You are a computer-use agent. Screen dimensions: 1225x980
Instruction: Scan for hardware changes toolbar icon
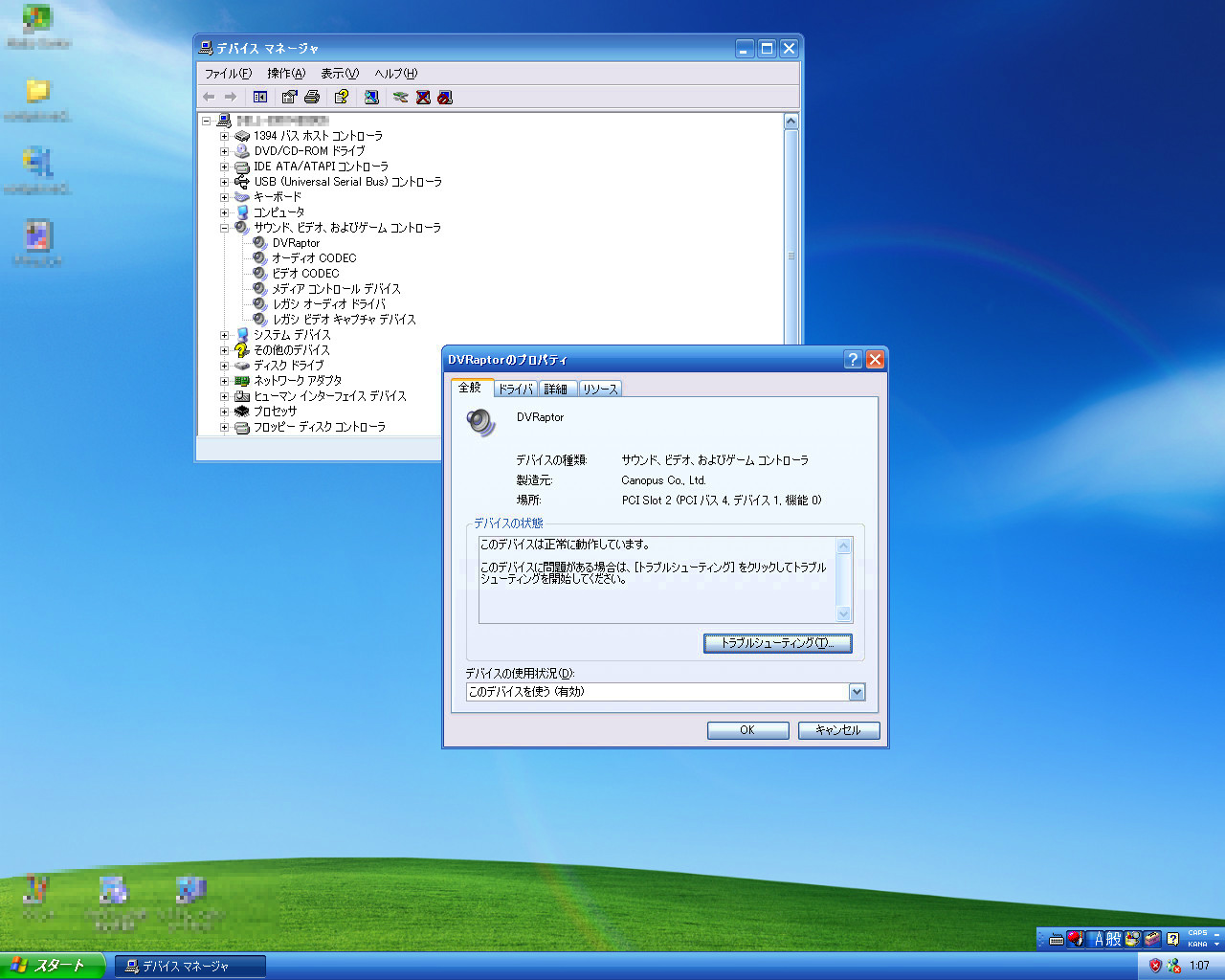372,97
